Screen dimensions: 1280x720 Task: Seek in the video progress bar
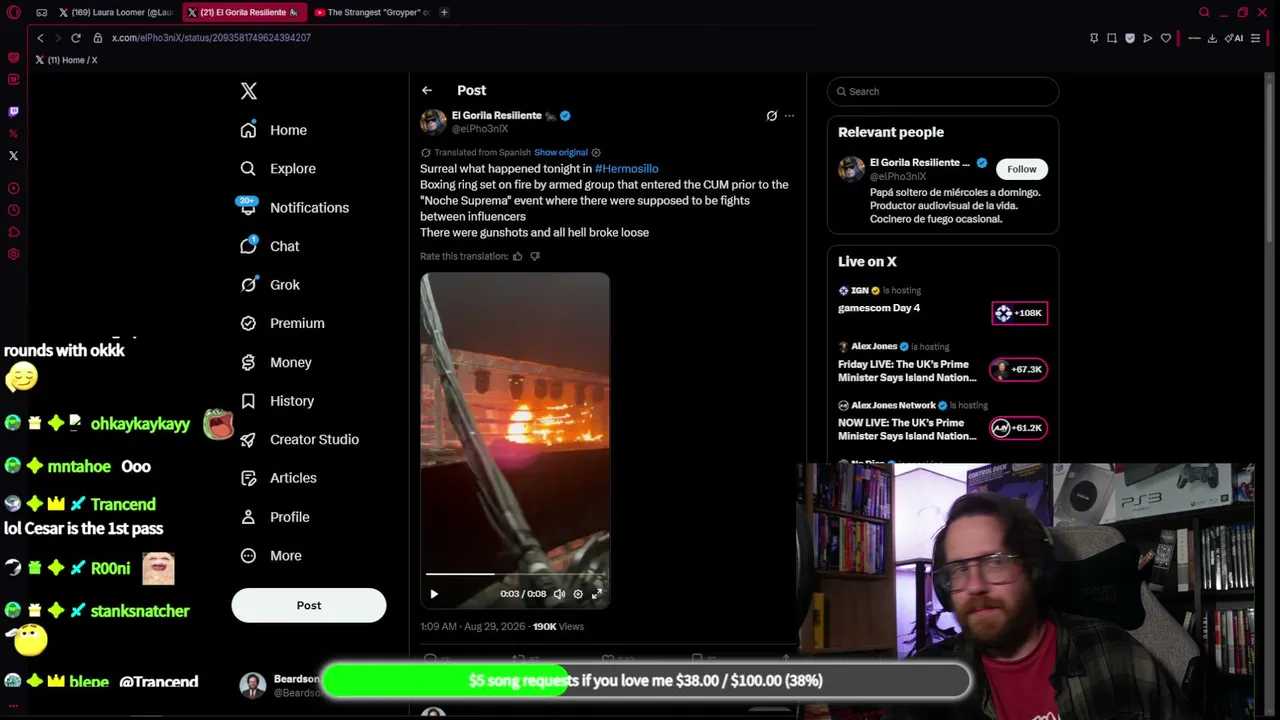[515, 574]
